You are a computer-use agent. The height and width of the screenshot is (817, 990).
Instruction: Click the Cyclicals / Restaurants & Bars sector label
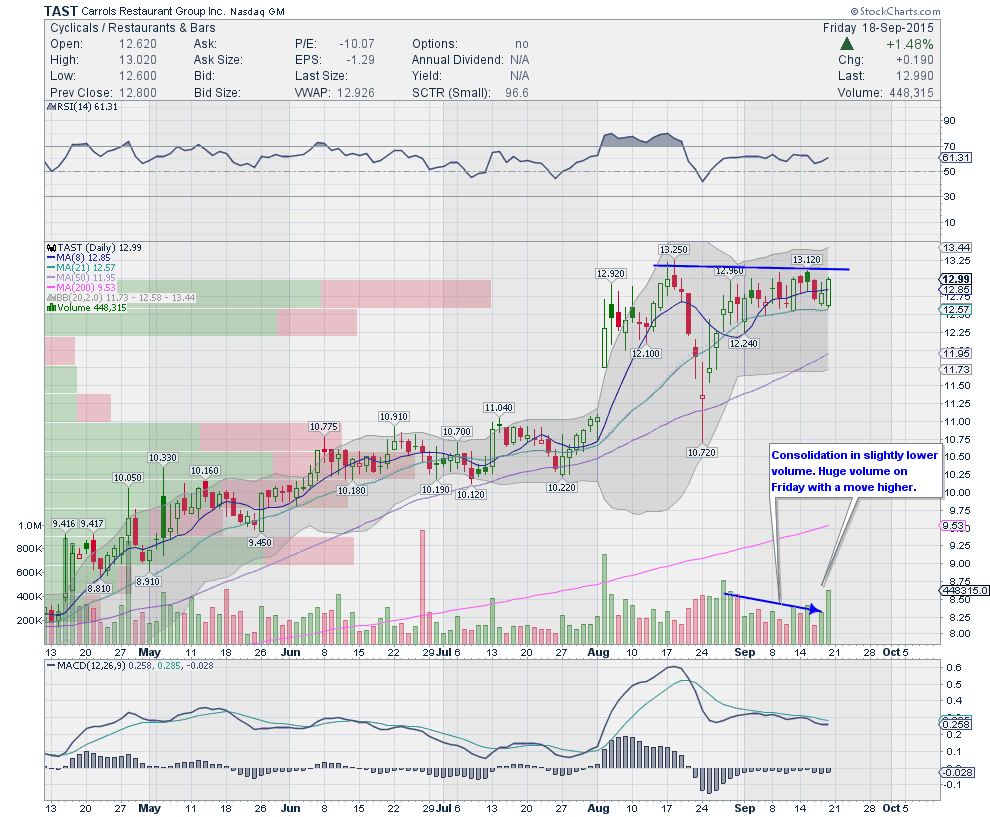133,28
